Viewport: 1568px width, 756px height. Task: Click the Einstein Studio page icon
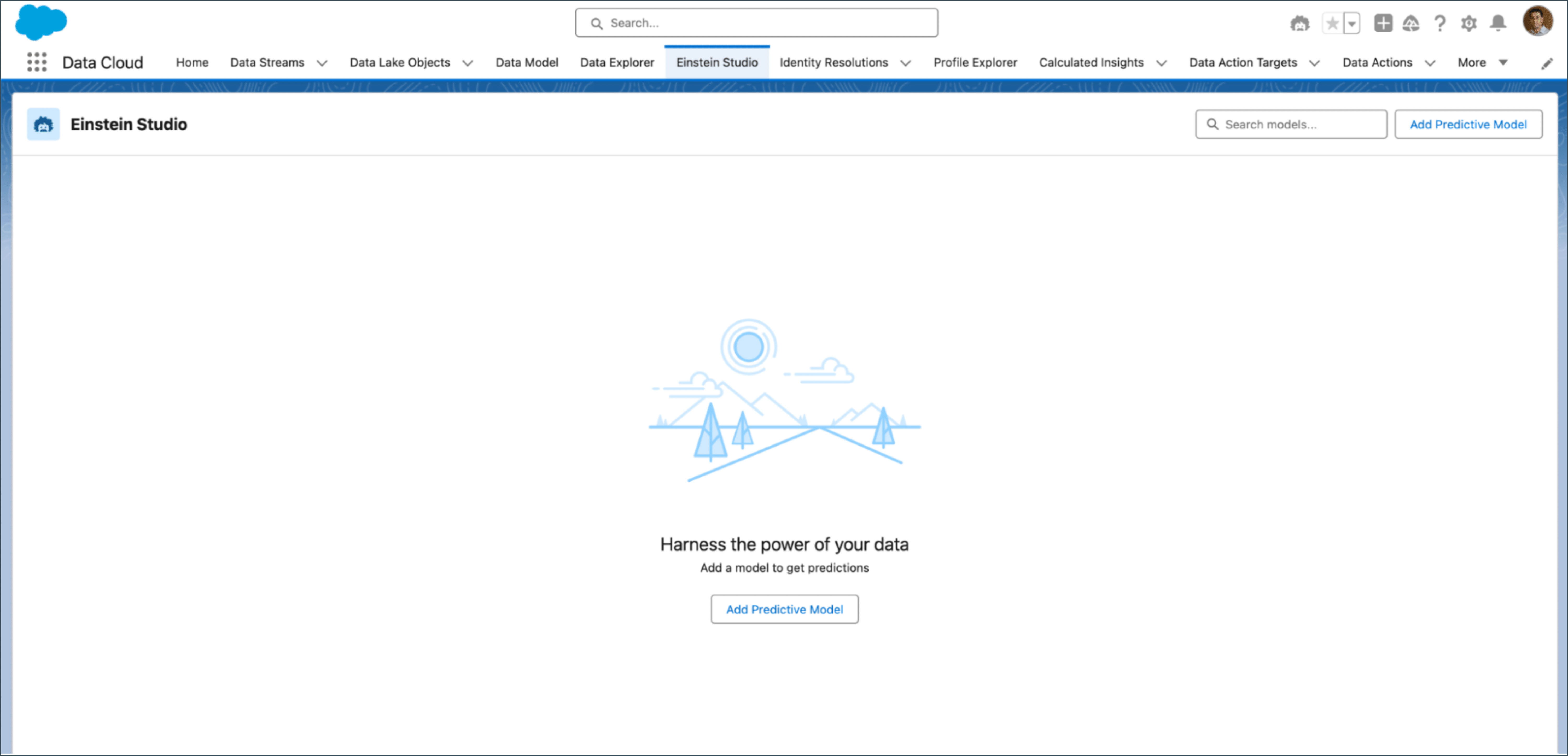click(43, 124)
